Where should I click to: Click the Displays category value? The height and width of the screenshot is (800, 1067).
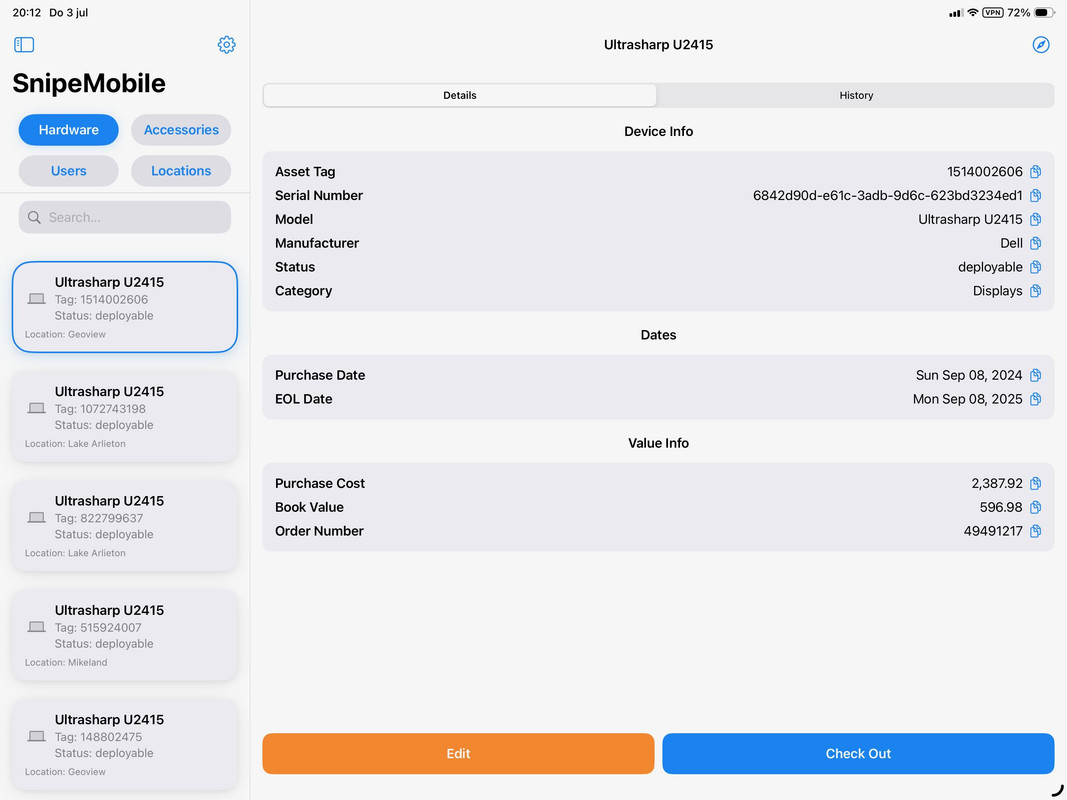pos(998,290)
